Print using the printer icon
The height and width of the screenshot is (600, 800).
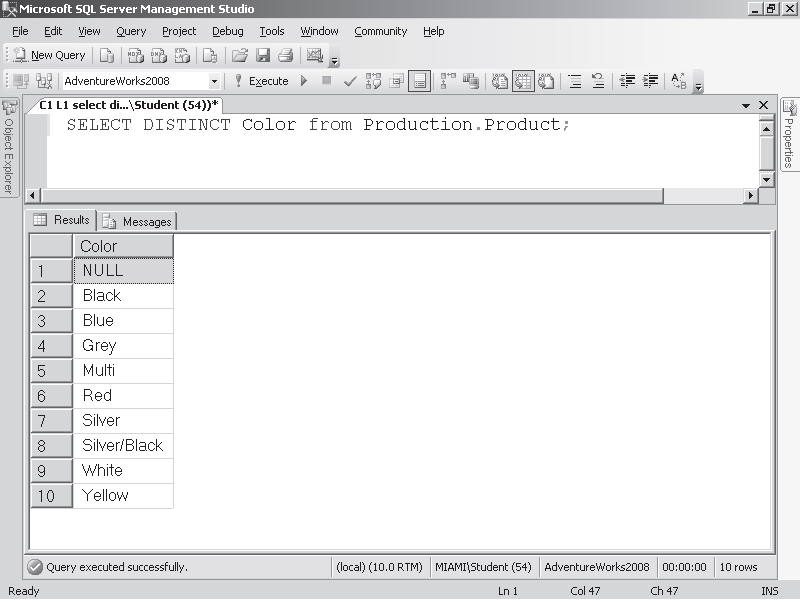point(286,55)
